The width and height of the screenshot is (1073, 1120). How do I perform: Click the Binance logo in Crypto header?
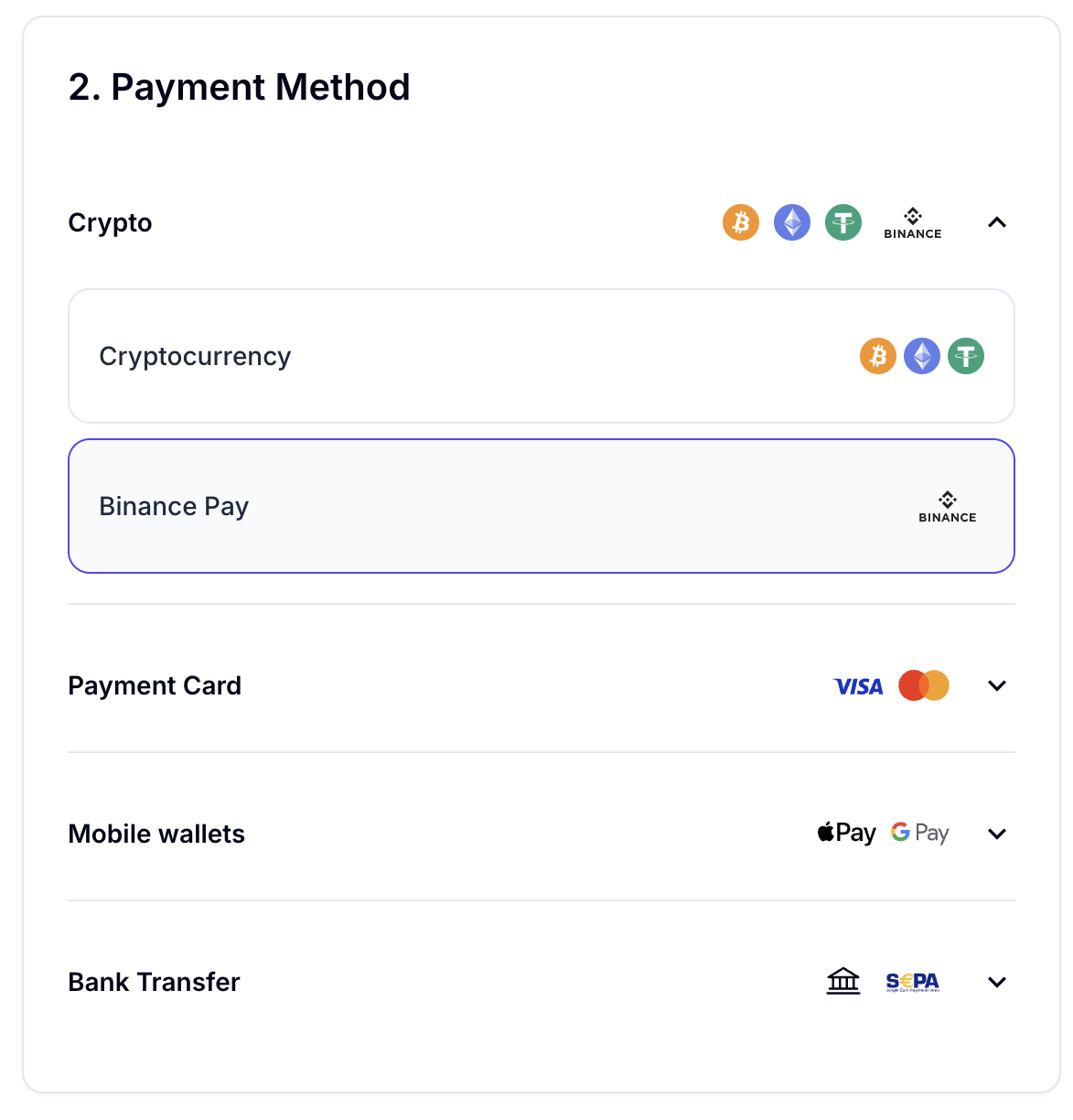[x=912, y=223]
